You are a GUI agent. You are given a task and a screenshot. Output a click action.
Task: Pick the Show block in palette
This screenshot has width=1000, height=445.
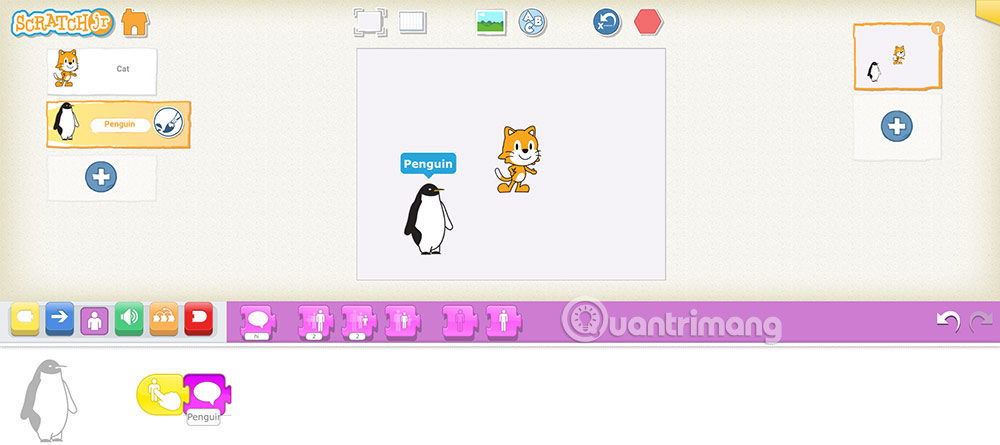[x=504, y=321]
